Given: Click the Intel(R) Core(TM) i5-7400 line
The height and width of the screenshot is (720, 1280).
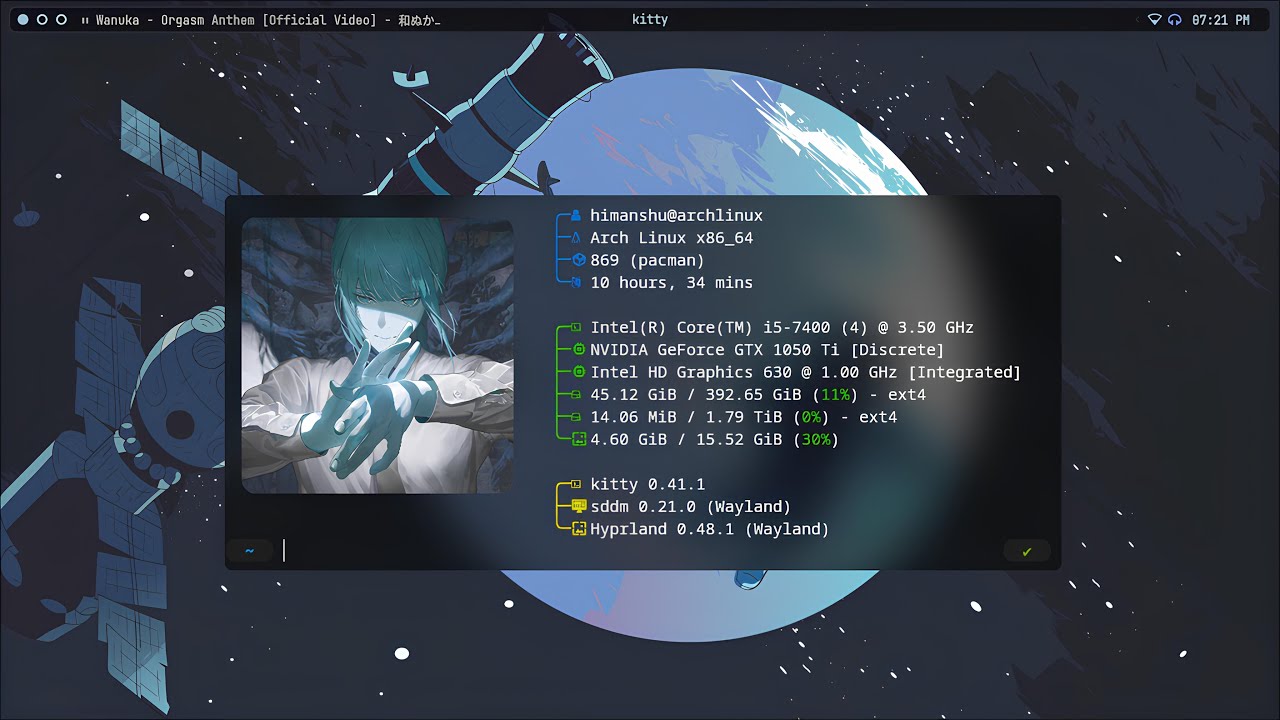Looking at the screenshot, I should point(782,327).
